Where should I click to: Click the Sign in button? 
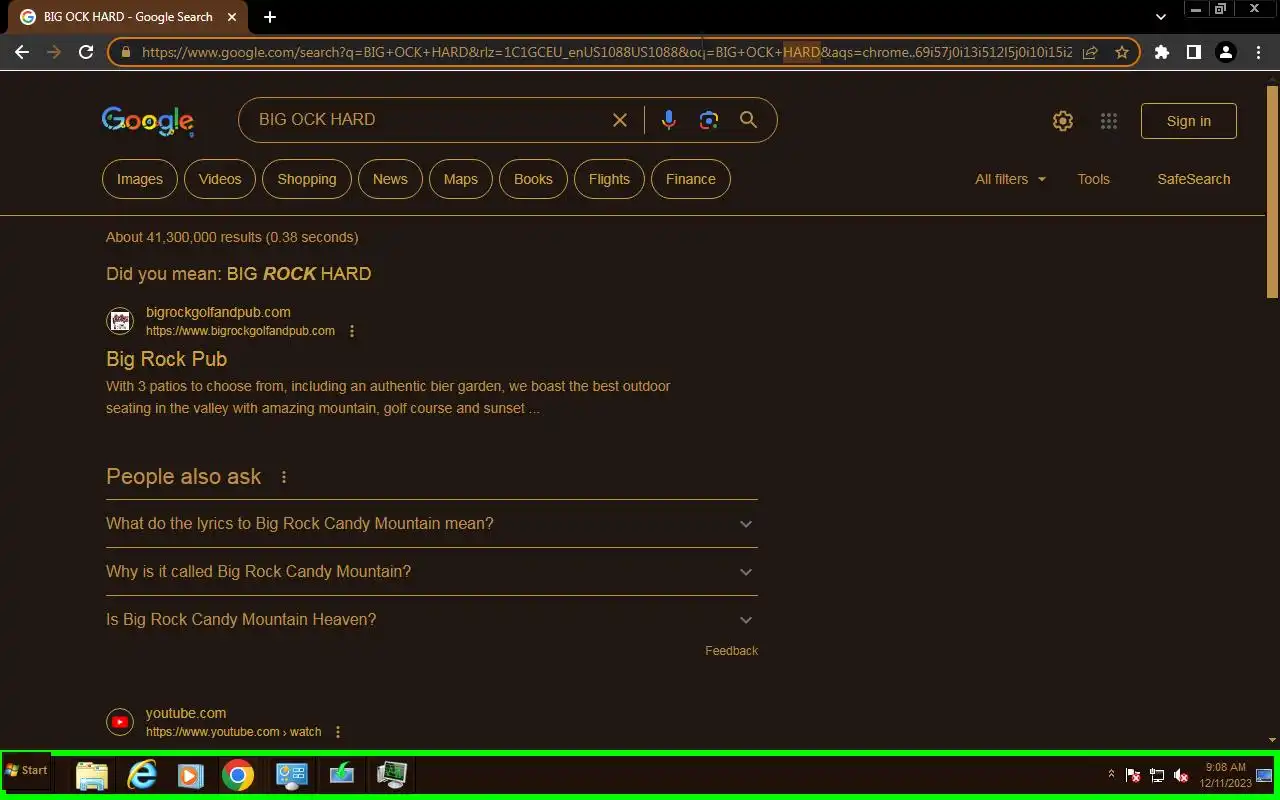coord(1189,121)
